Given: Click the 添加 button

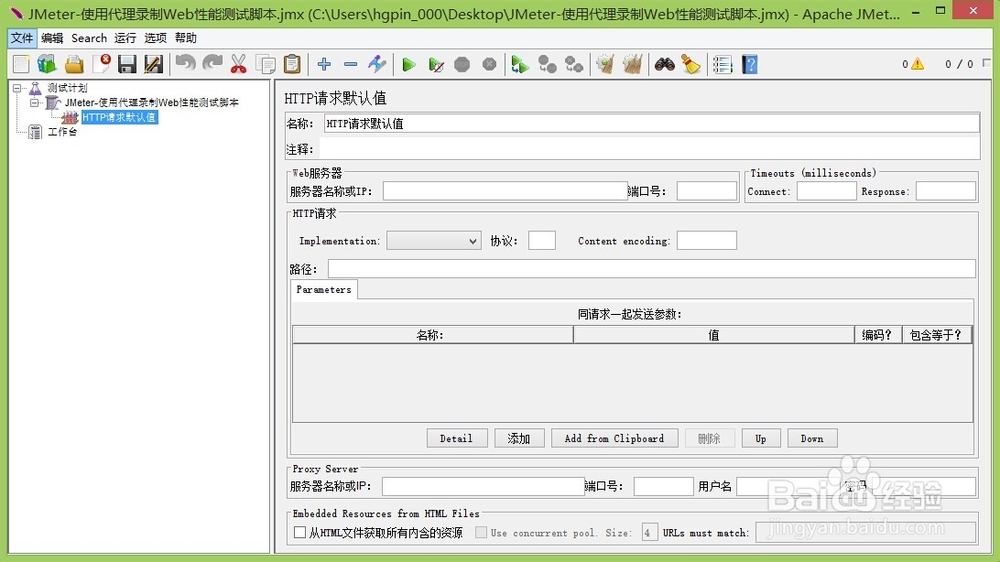Looking at the screenshot, I should tap(519, 438).
